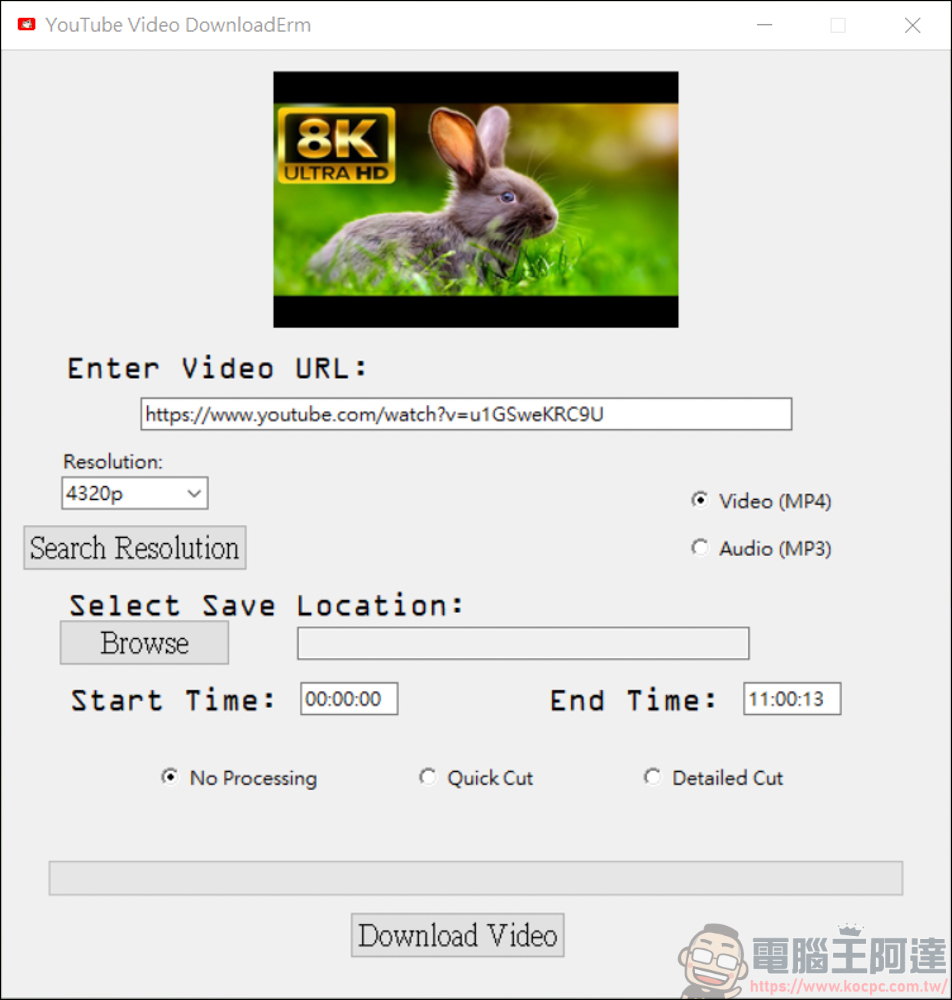Click the red YouTube app icon in title bar

point(26,24)
